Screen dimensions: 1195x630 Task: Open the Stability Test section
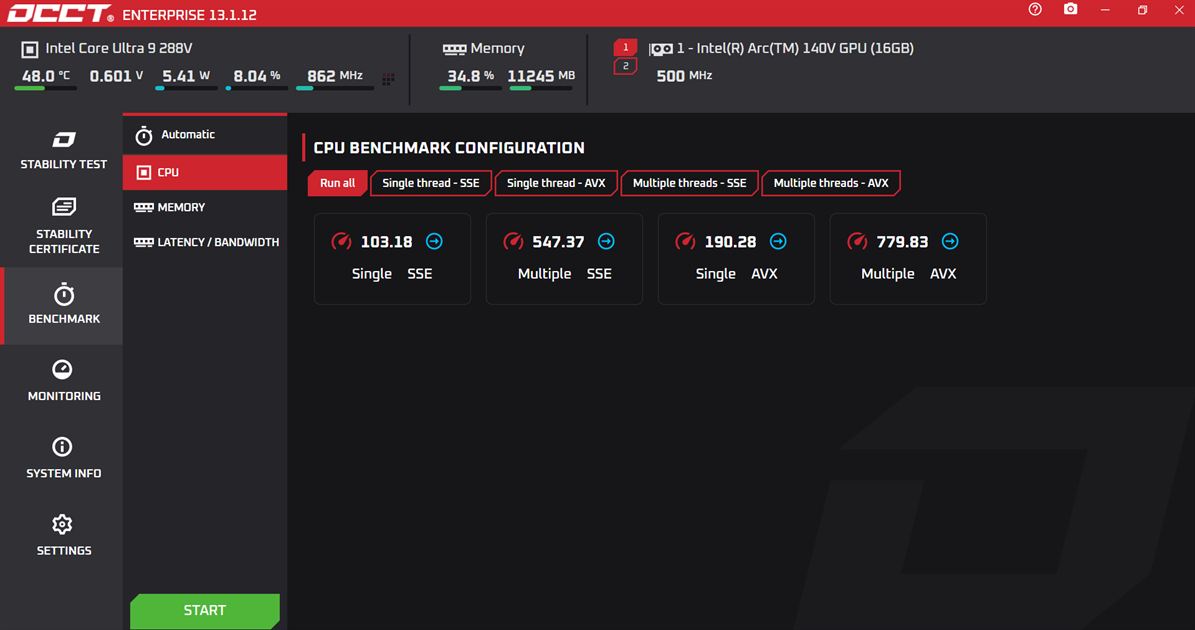tap(63, 151)
